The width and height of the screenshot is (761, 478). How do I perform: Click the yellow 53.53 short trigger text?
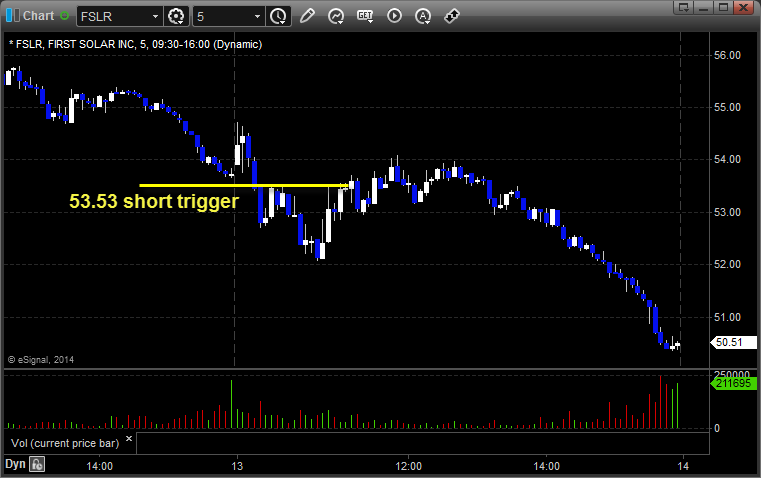[154, 201]
